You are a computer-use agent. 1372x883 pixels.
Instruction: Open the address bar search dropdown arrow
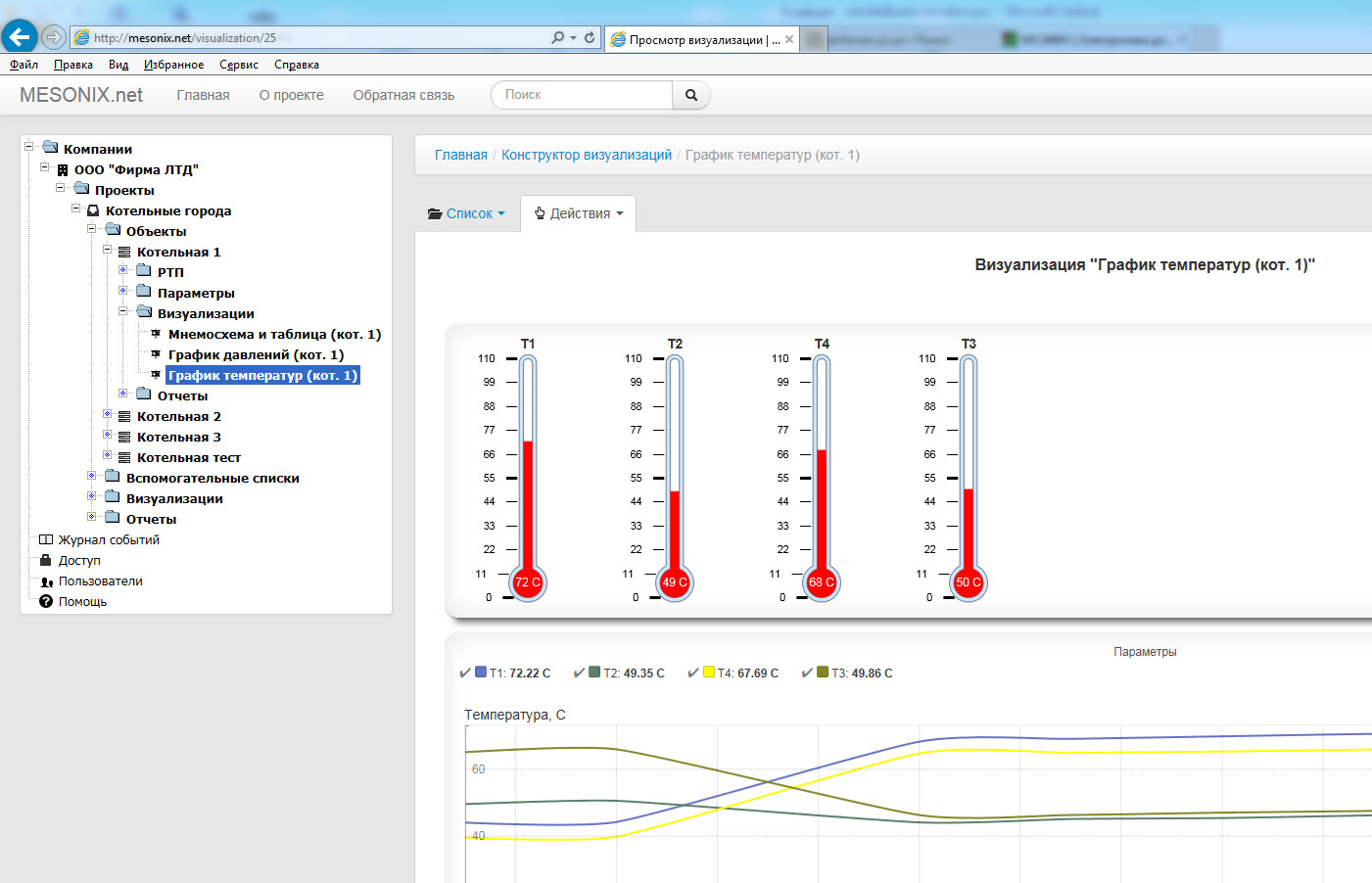pyautogui.click(x=573, y=38)
